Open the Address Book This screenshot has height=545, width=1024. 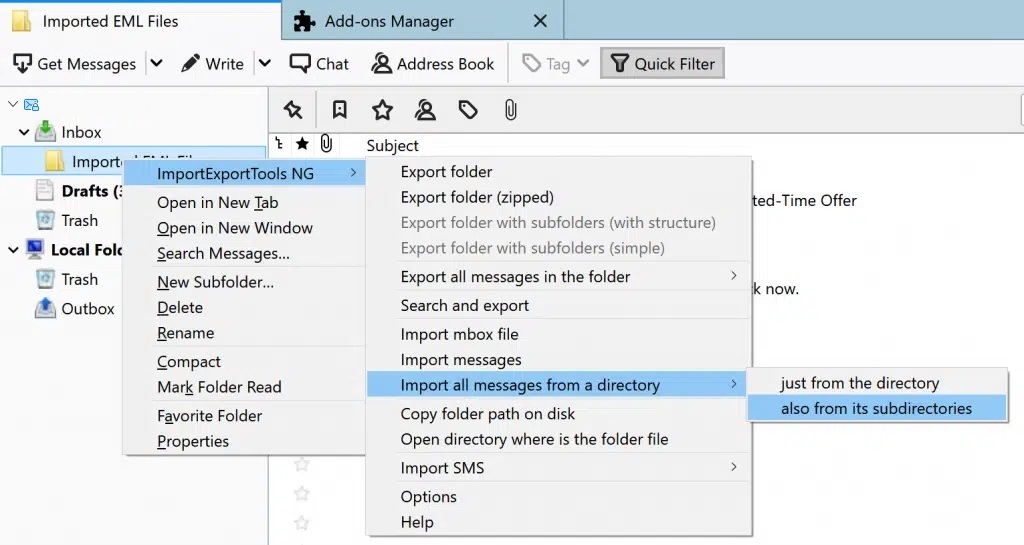click(433, 64)
